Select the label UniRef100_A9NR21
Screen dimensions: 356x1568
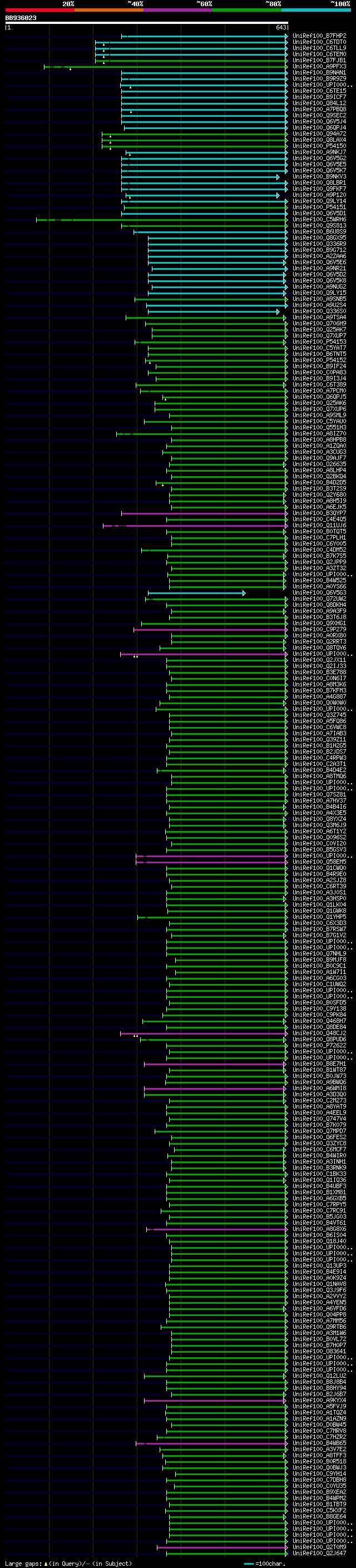319,269
